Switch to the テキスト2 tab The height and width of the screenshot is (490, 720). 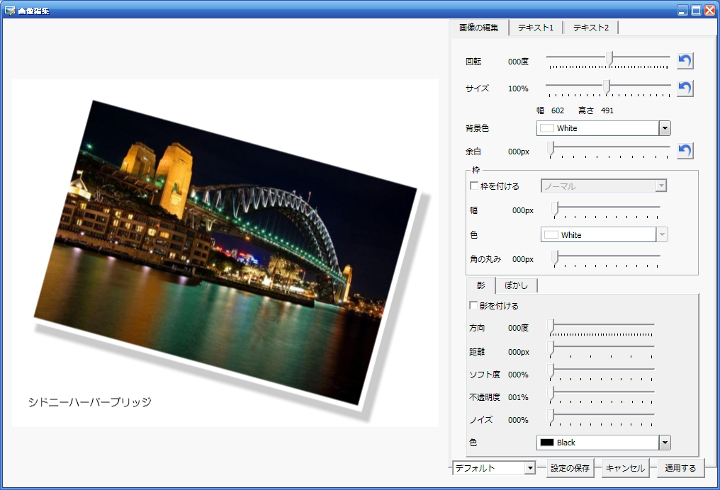(591, 28)
